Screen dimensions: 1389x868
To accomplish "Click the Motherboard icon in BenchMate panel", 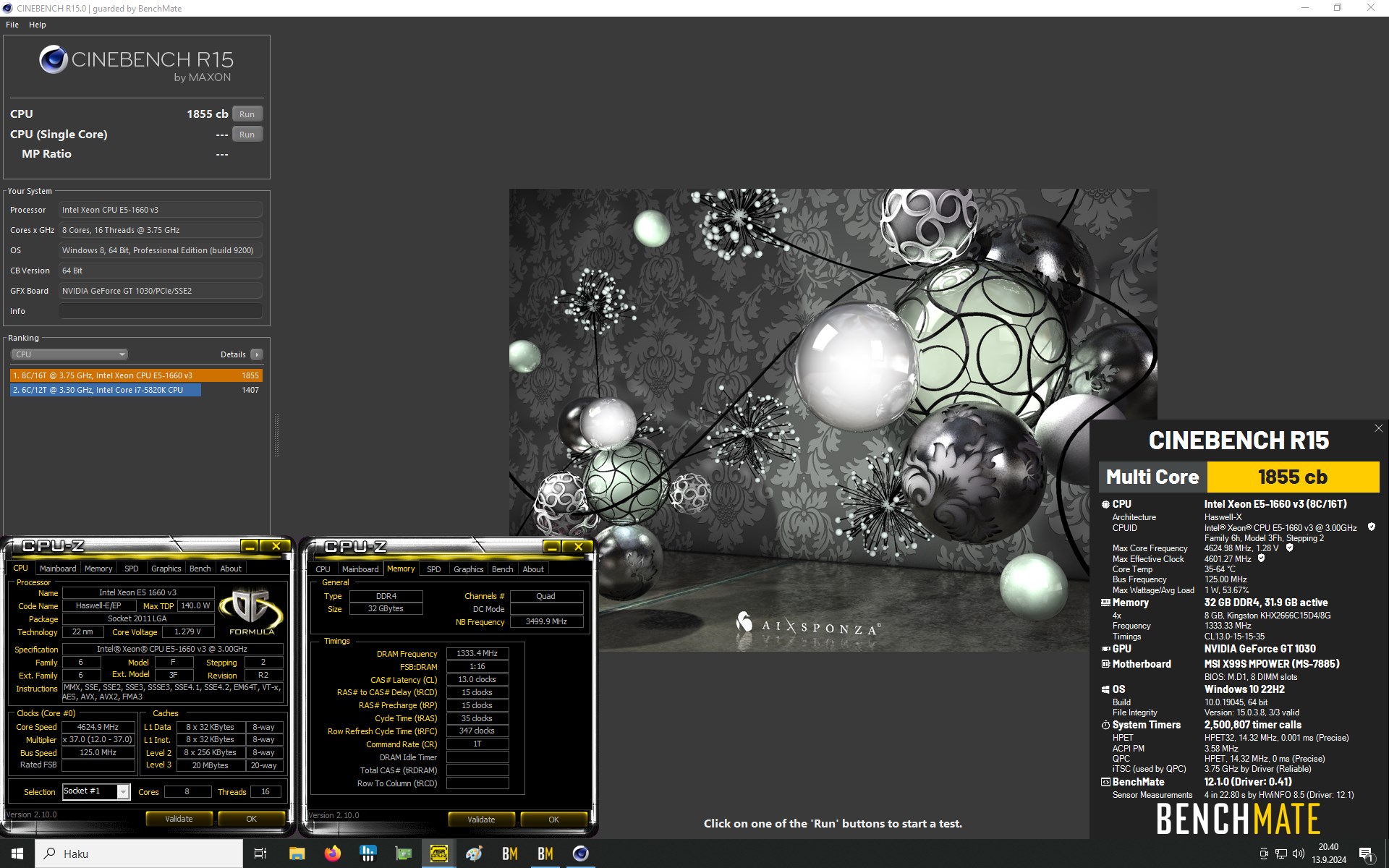I will pyautogui.click(x=1105, y=664).
